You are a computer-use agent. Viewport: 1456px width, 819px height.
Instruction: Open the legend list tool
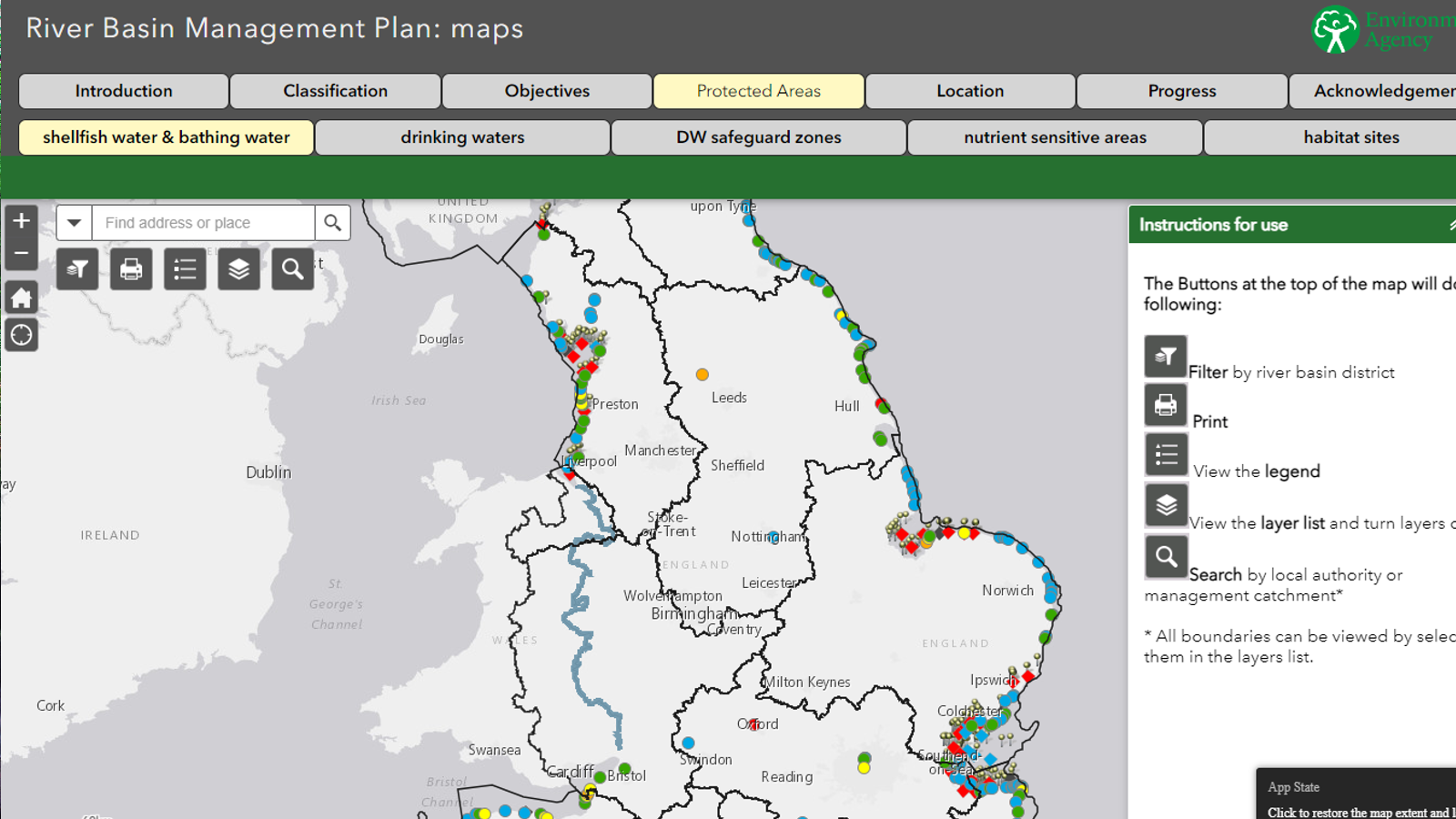tap(185, 269)
